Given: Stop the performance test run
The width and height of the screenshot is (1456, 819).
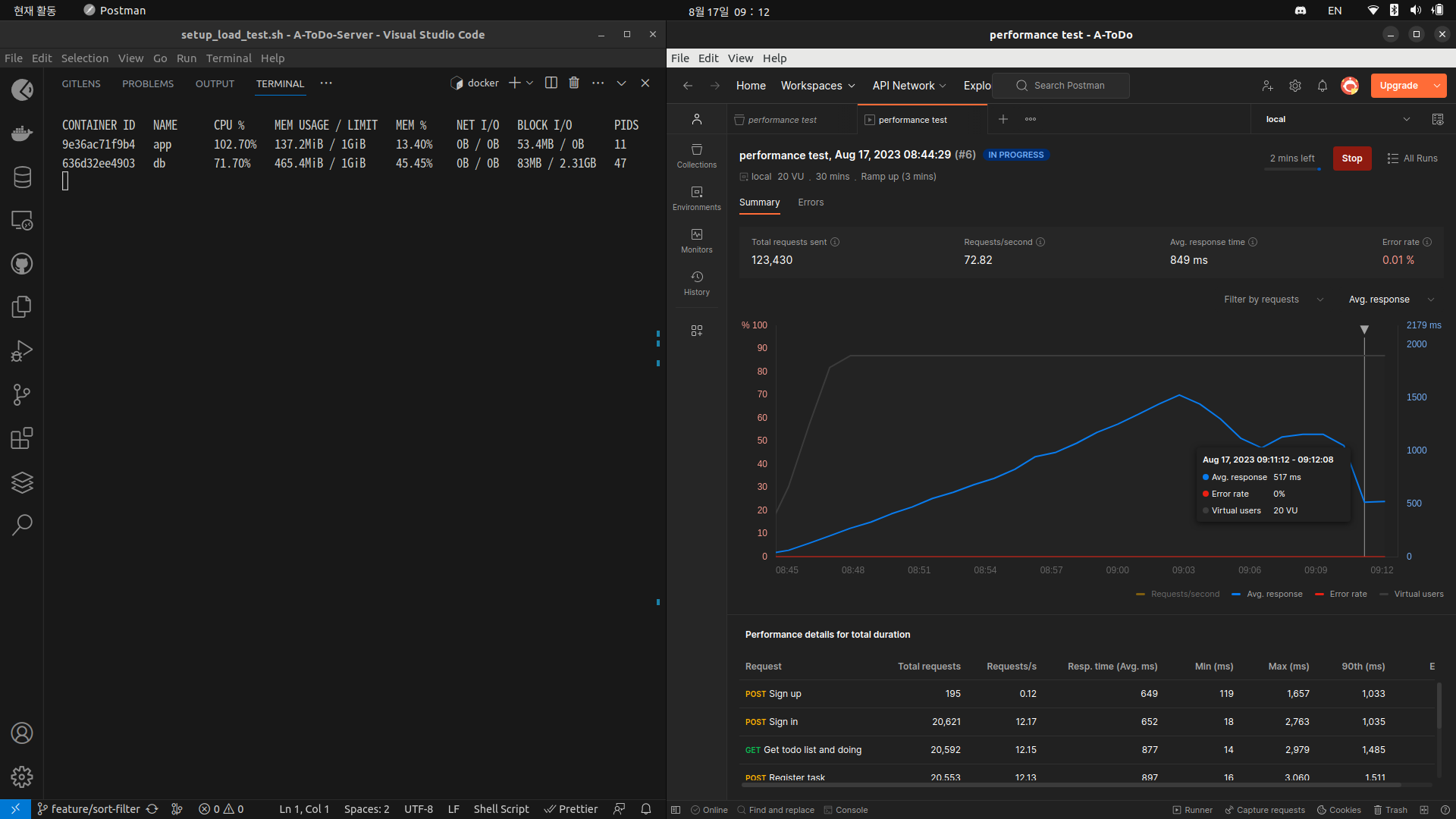Looking at the screenshot, I should tap(1352, 158).
